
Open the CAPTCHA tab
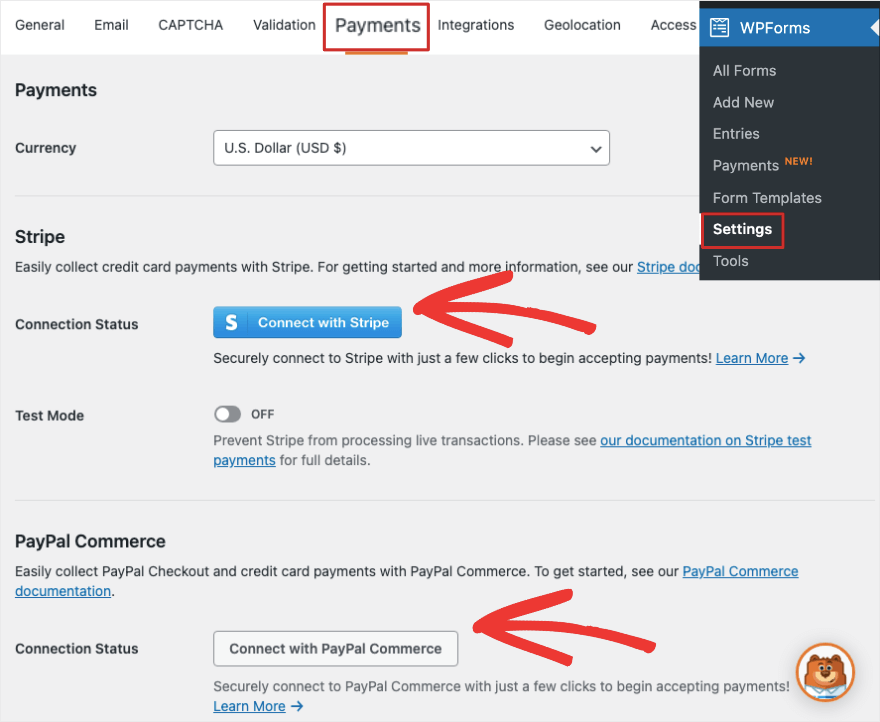tap(191, 25)
